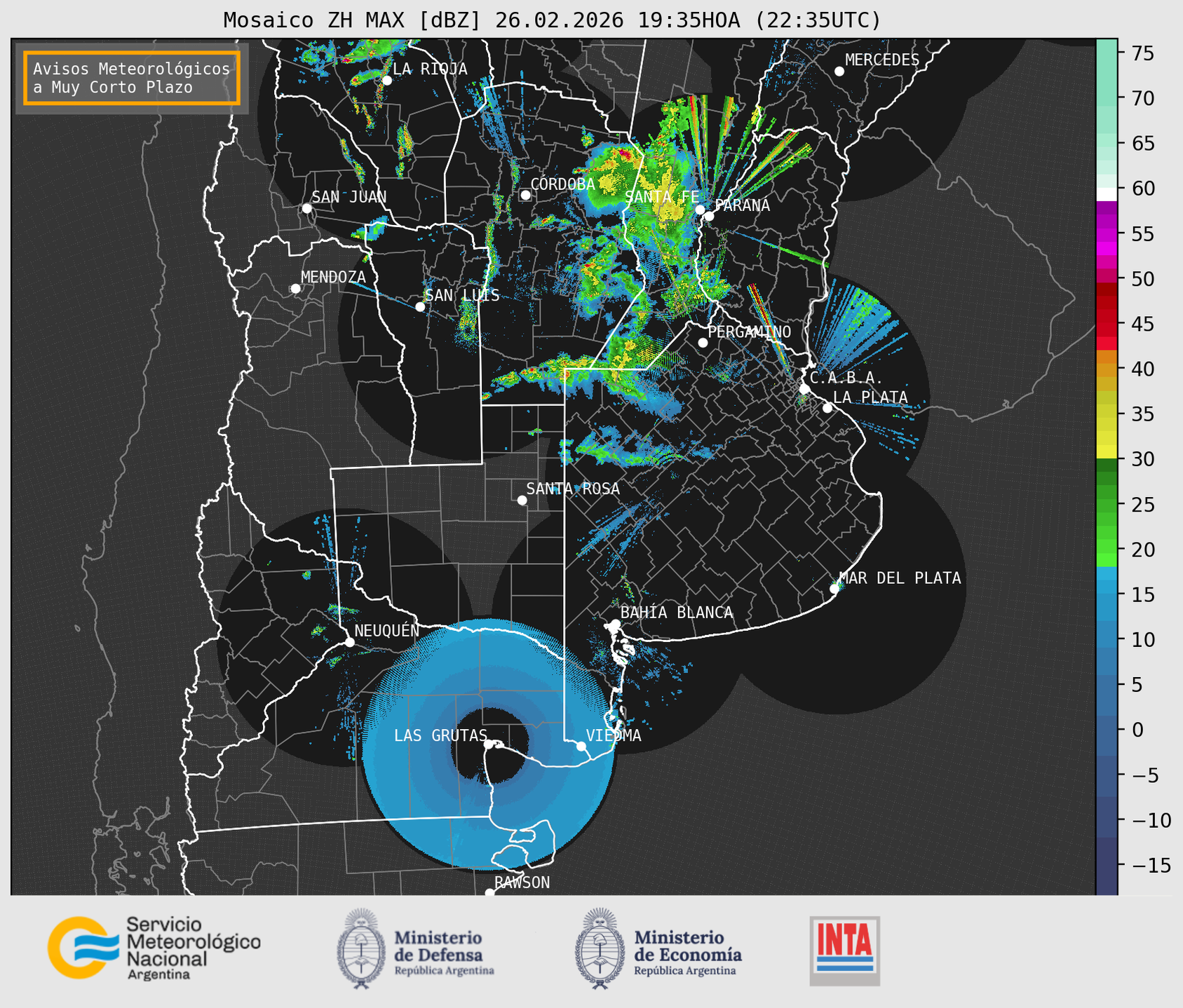This screenshot has height=1008, width=1183.
Task: Select the Mercedes city marker
Action: 839,71
